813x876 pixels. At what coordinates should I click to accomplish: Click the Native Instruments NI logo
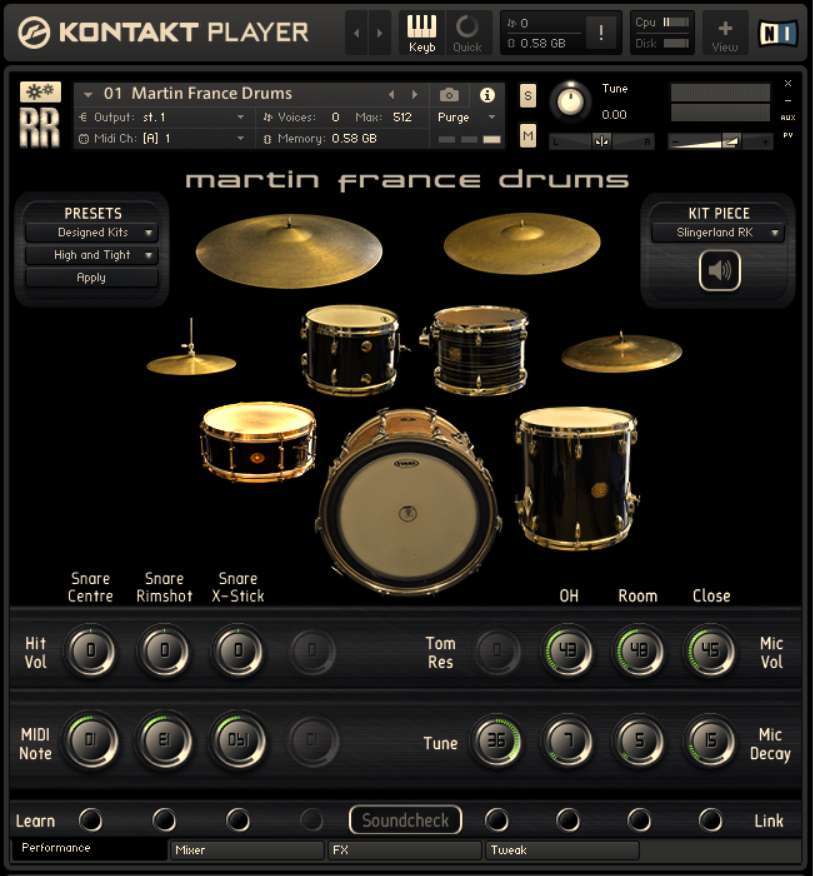click(777, 33)
